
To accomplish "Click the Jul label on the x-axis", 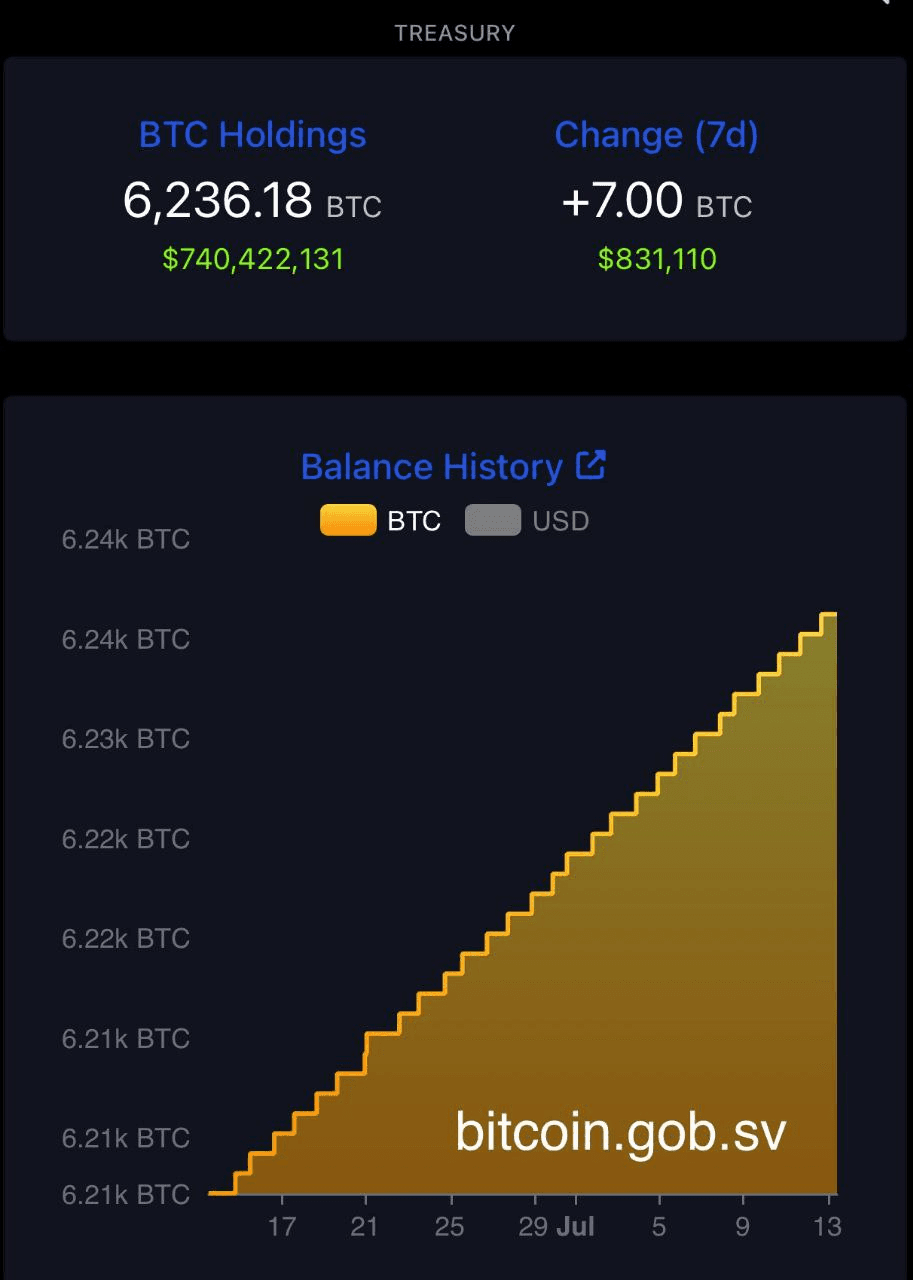I will pos(575,1226).
